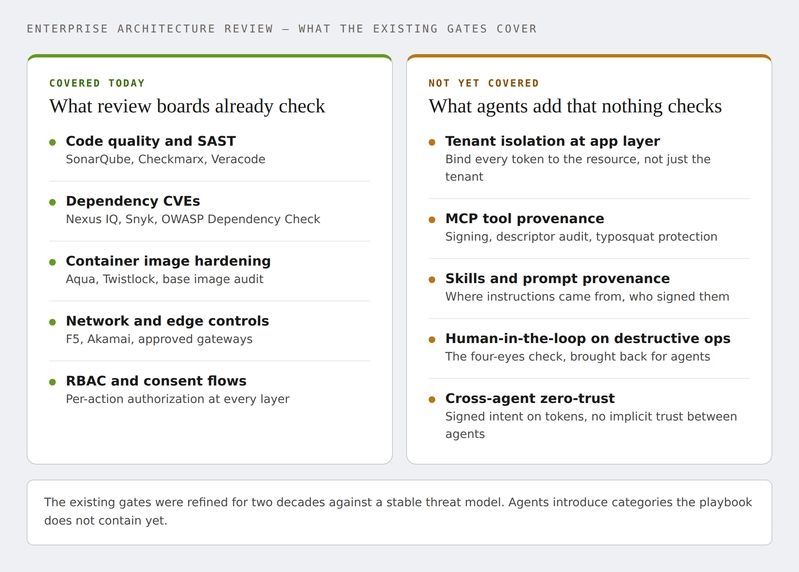799x572 pixels.
Task: Select the Code quality and SAST heading
Action: (x=151, y=141)
